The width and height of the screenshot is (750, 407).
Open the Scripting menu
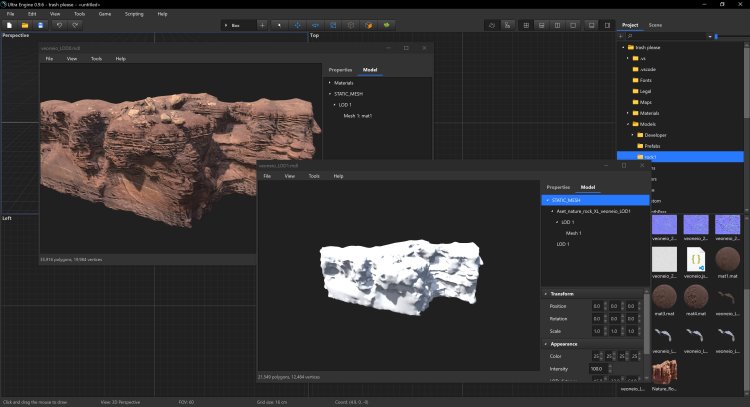tap(134, 14)
